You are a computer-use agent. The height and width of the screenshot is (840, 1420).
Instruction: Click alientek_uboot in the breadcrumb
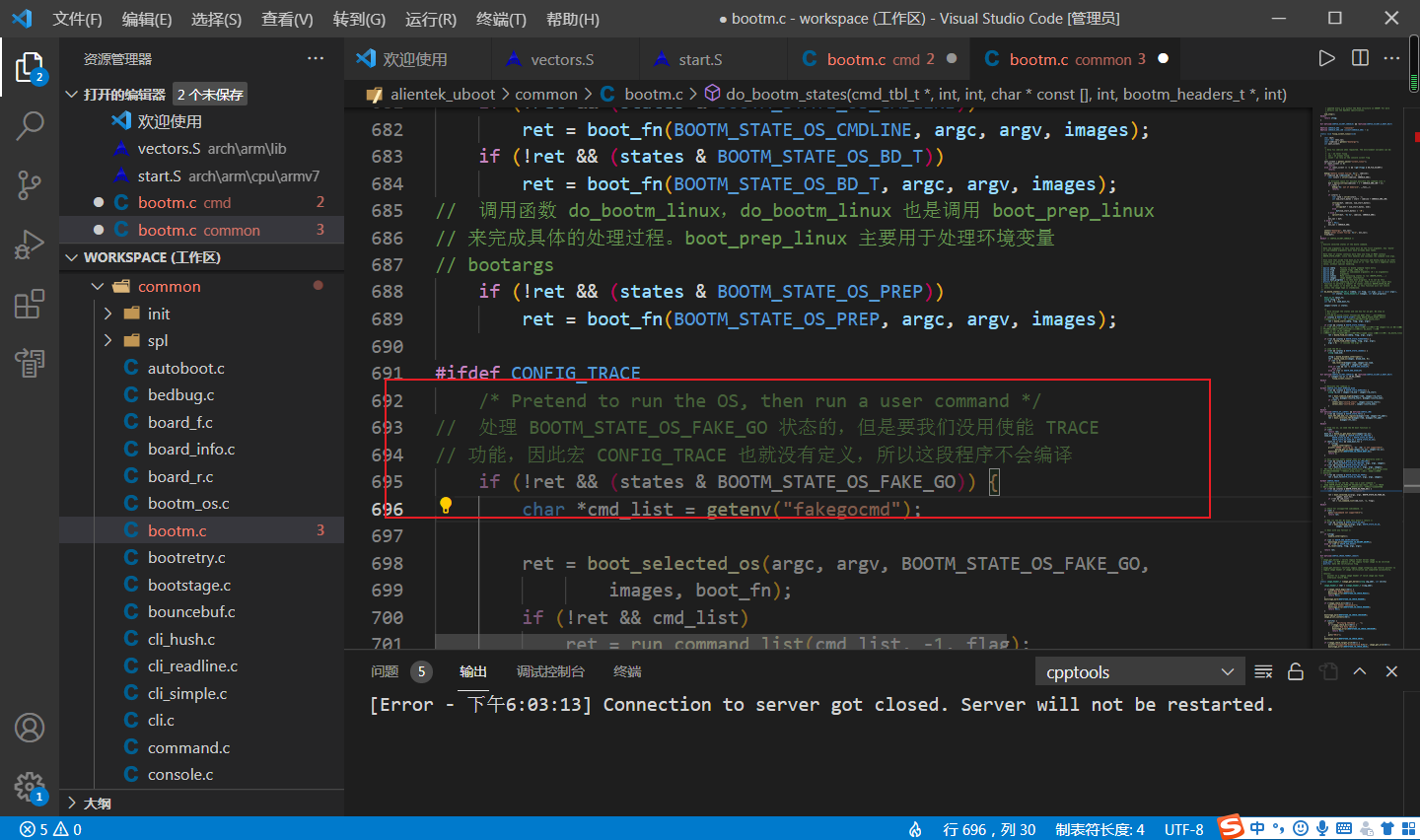[x=443, y=94]
